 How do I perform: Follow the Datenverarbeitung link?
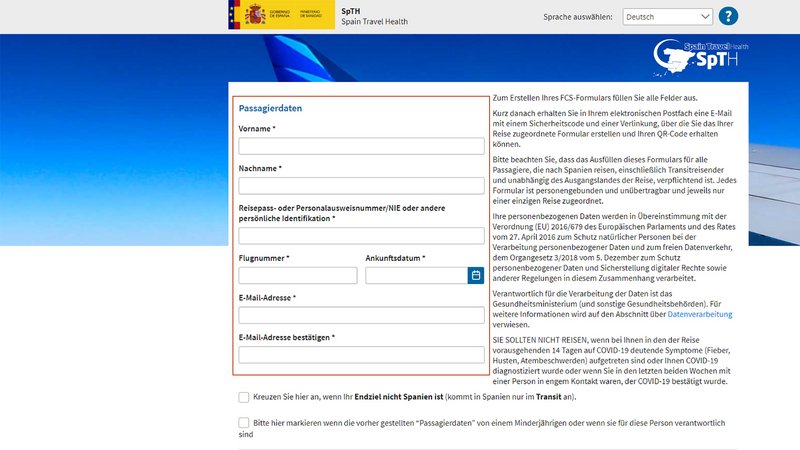pos(699,314)
